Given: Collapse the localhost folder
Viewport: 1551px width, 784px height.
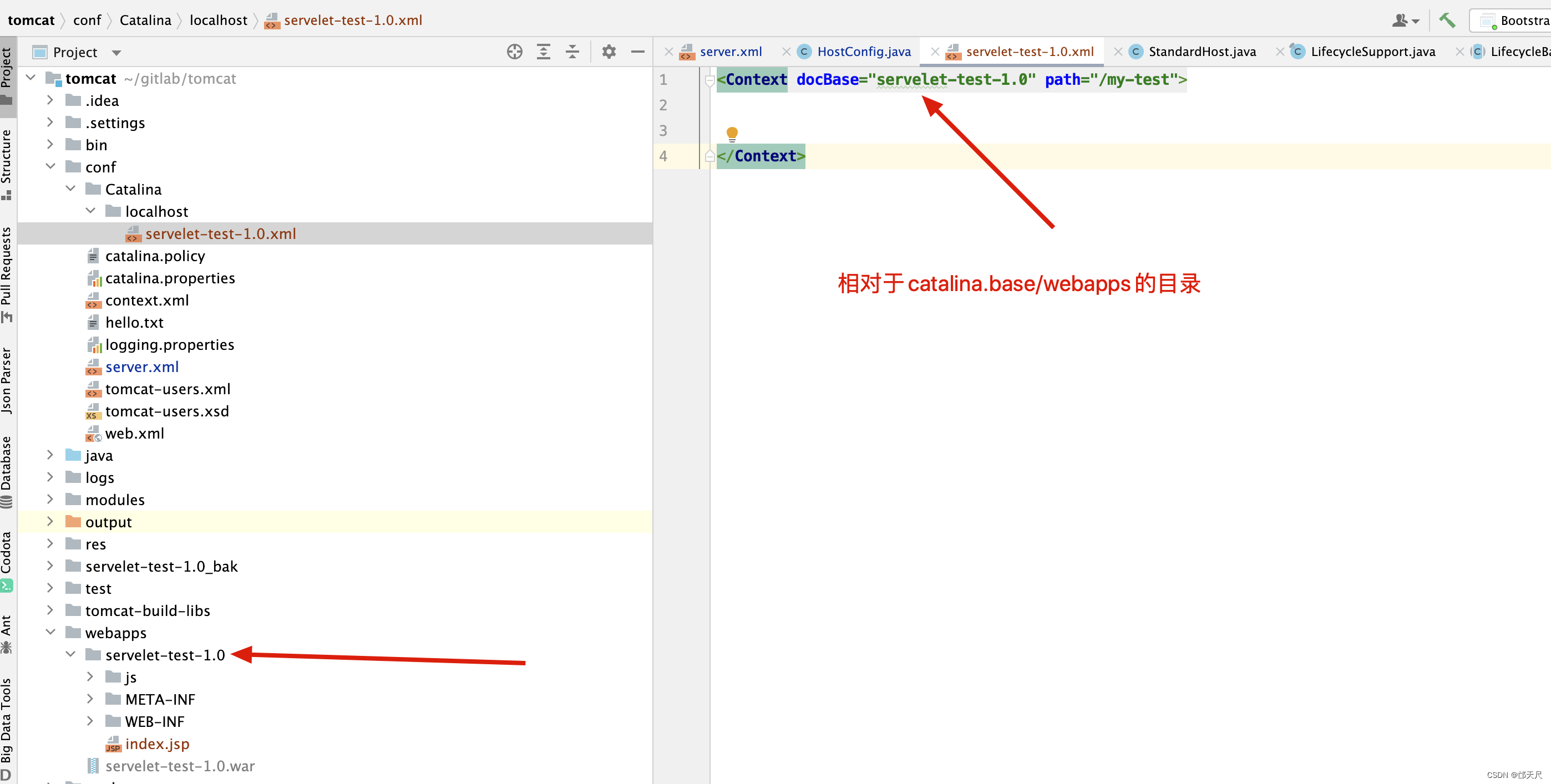Looking at the screenshot, I should pos(90,211).
